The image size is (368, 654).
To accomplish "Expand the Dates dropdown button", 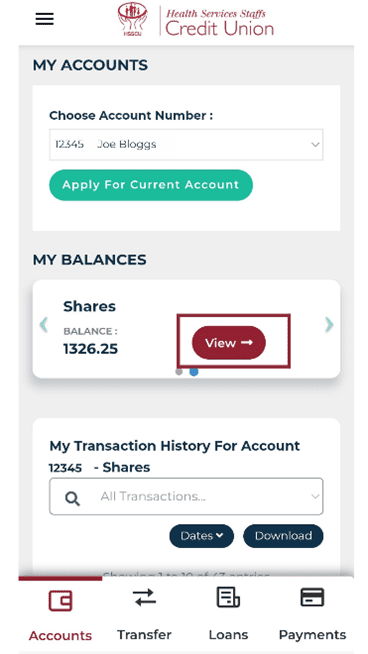I will pyautogui.click(x=202, y=536).
